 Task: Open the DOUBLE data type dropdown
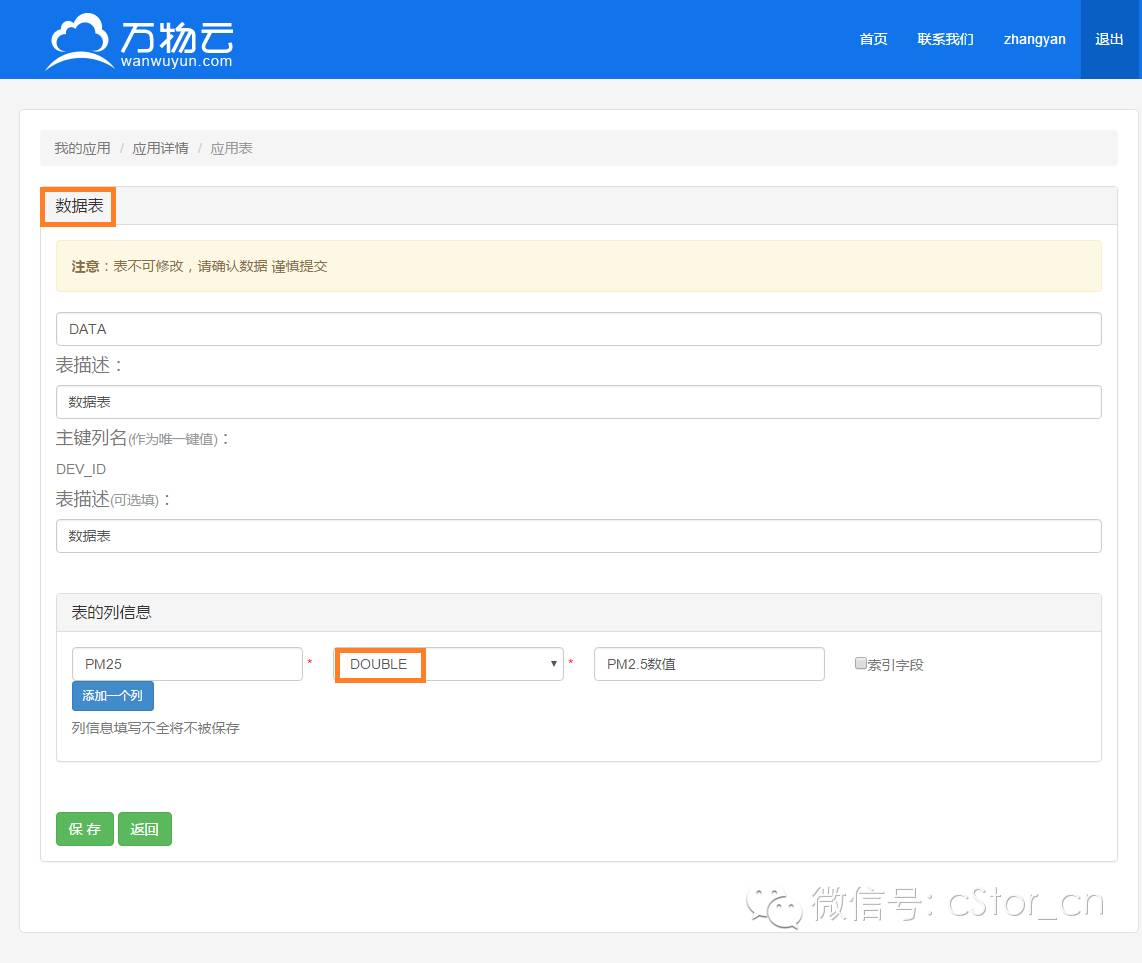449,664
